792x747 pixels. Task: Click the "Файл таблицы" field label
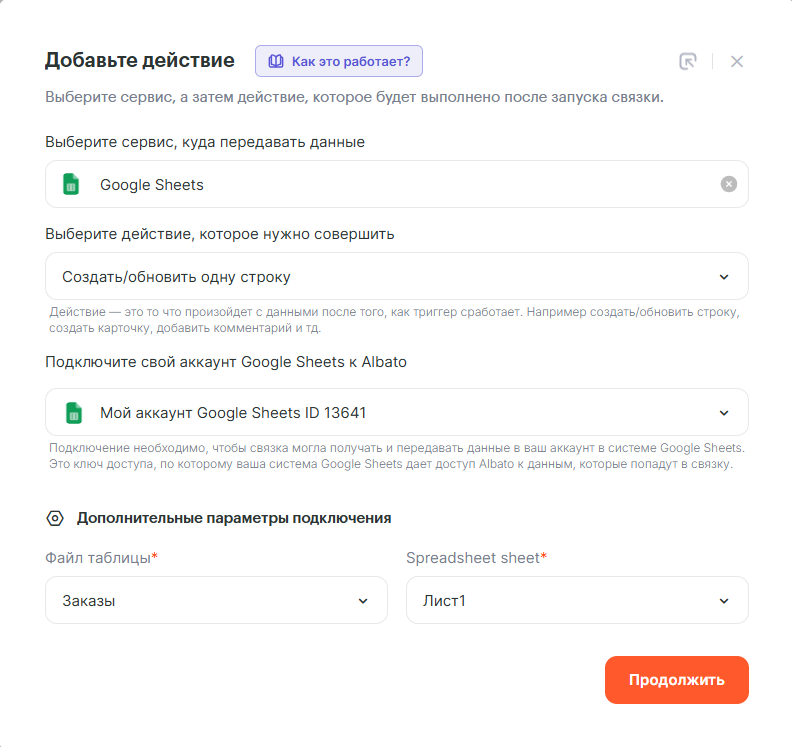[98, 558]
